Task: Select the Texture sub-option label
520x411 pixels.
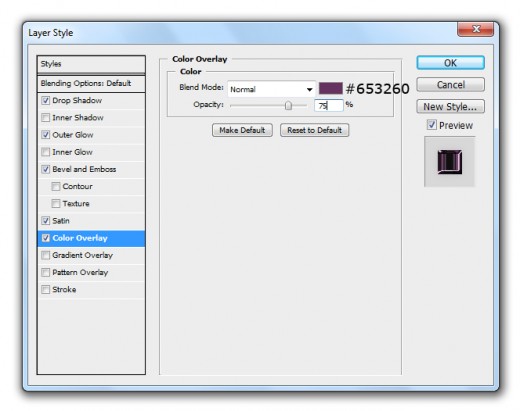Action: tap(76, 204)
